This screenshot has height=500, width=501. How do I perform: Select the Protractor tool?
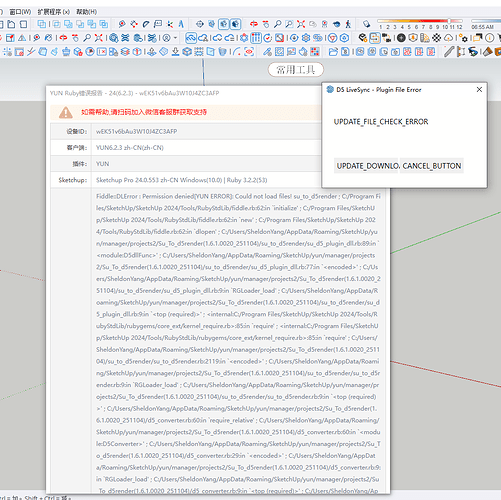[146, 24]
